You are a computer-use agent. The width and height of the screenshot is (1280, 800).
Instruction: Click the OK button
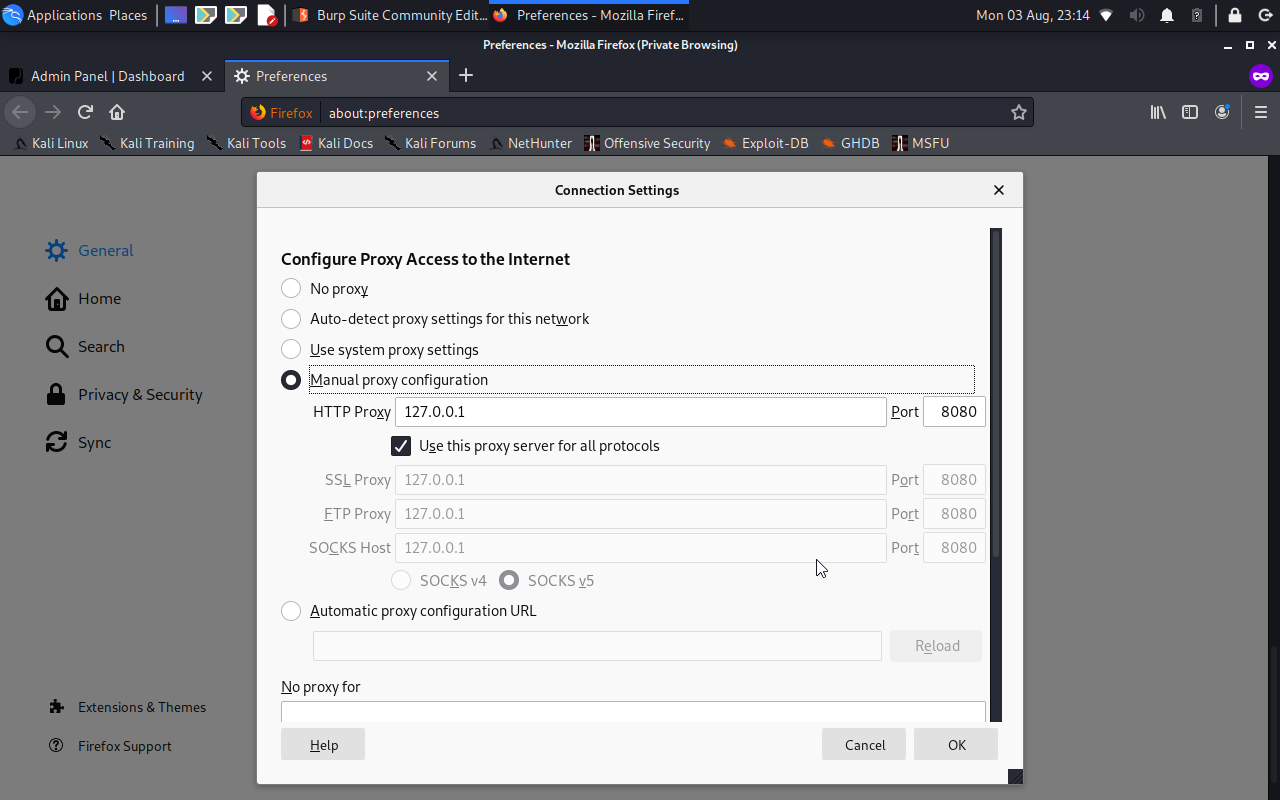955,744
